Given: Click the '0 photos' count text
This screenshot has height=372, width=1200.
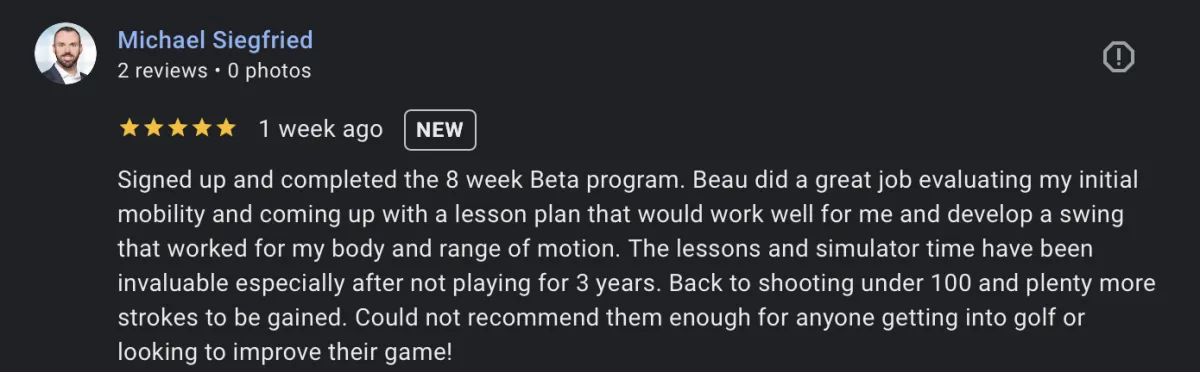Looking at the screenshot, I should [269, 71].
